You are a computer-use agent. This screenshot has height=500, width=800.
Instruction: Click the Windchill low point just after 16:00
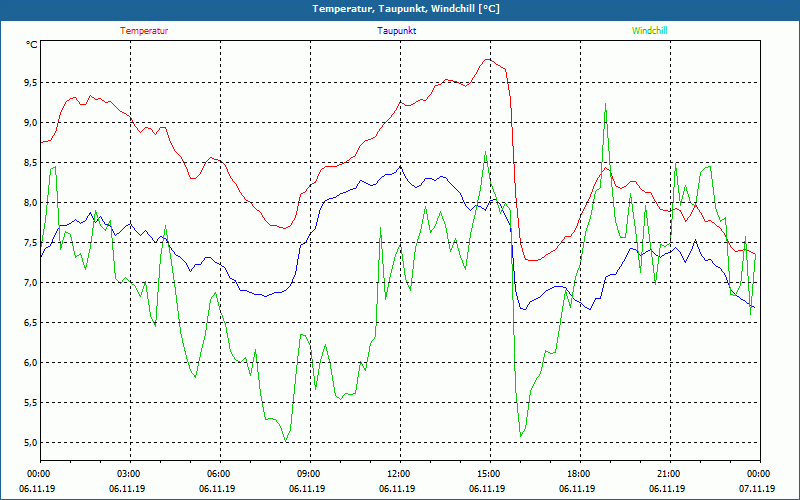(520, 436)
